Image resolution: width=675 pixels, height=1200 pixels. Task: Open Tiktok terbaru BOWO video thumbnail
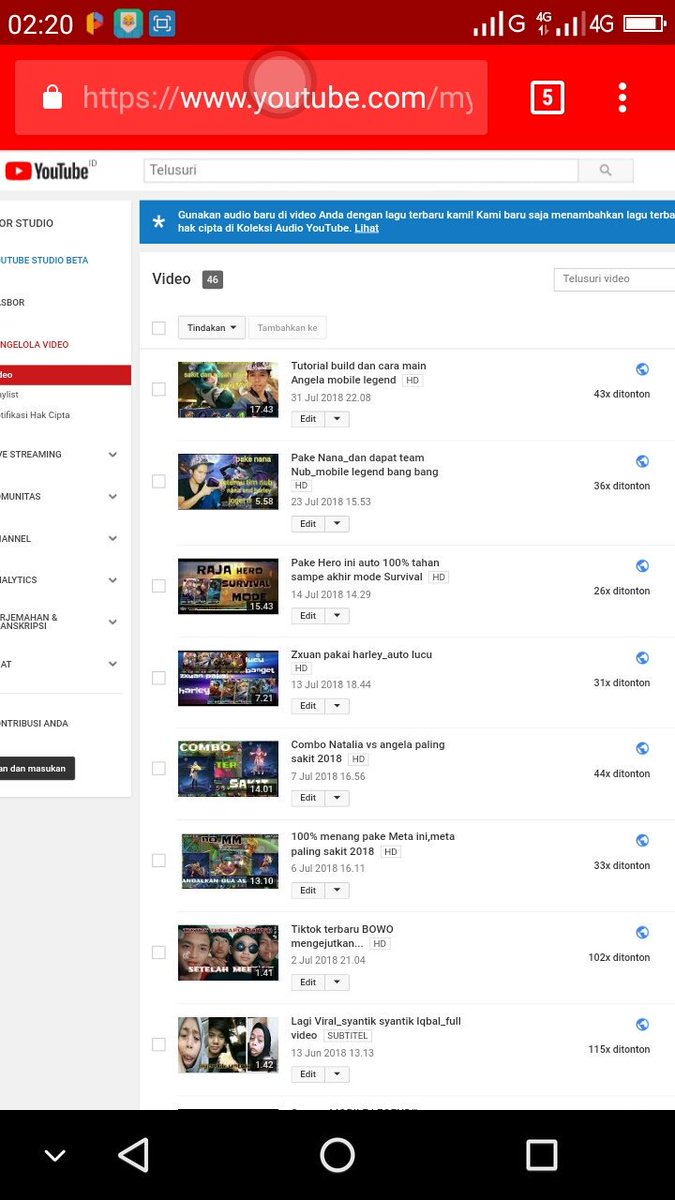(x=228, y=953)
